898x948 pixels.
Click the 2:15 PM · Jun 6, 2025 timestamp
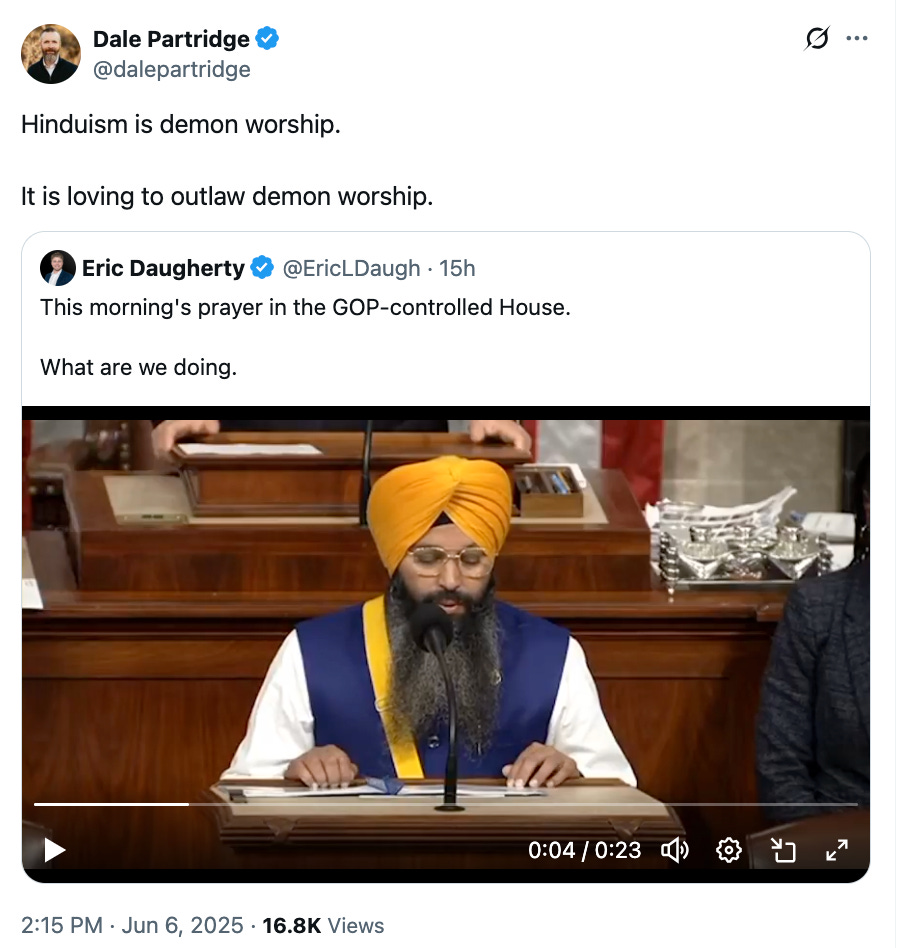point(132,926)
